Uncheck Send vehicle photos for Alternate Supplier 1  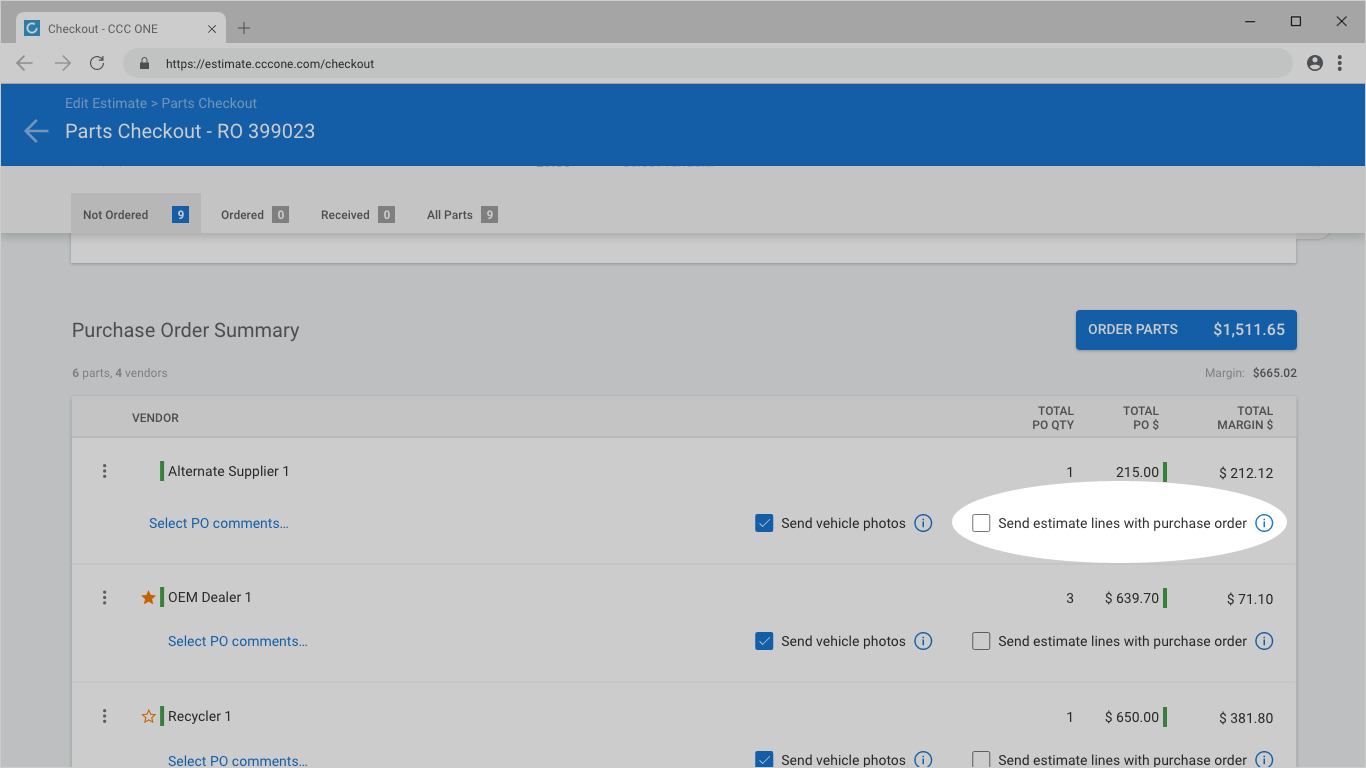coord(764,523)
